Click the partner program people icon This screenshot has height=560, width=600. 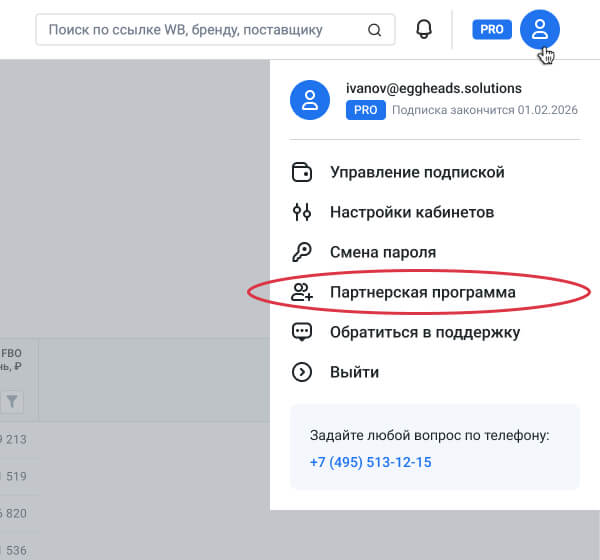(x=301, y=292)
